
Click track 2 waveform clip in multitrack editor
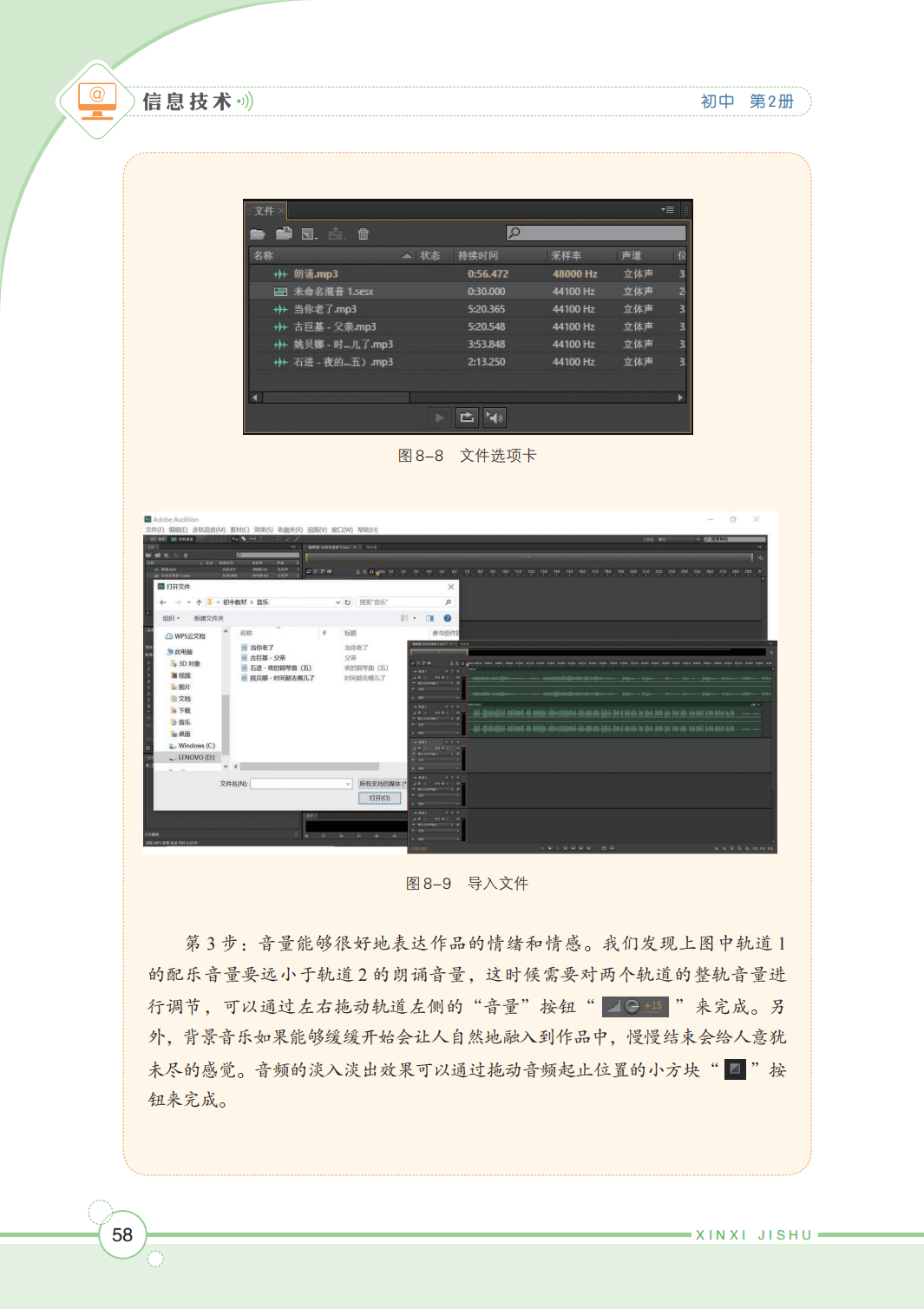(615, 720)
